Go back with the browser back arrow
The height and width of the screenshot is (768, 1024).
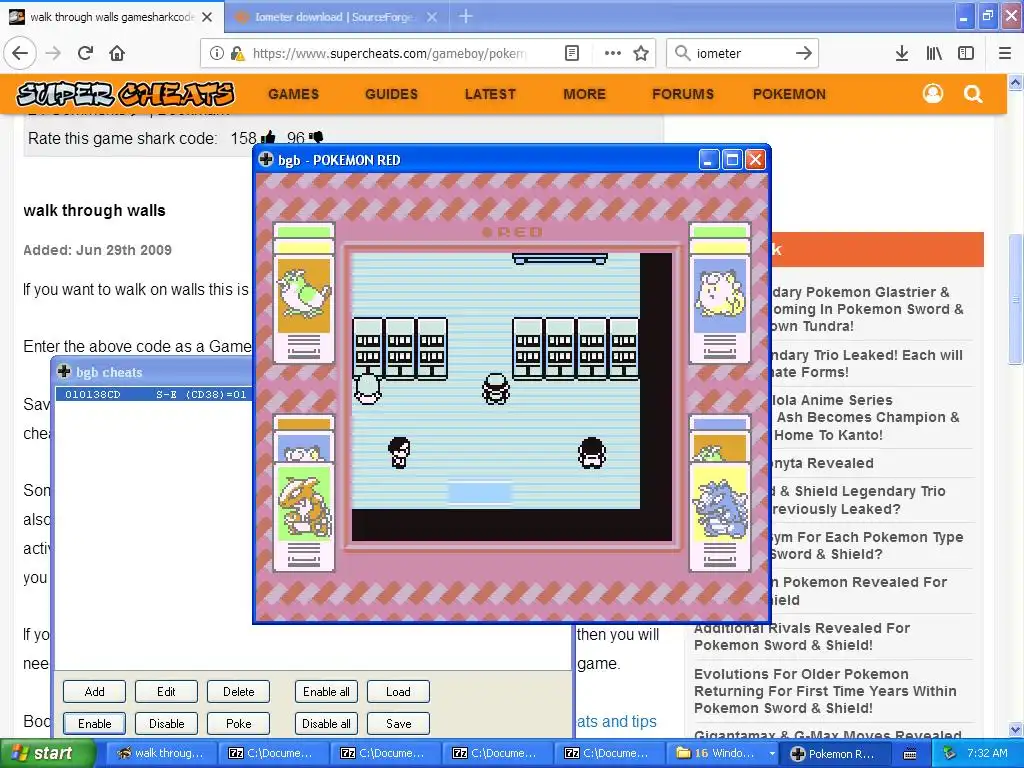[20, 53]
